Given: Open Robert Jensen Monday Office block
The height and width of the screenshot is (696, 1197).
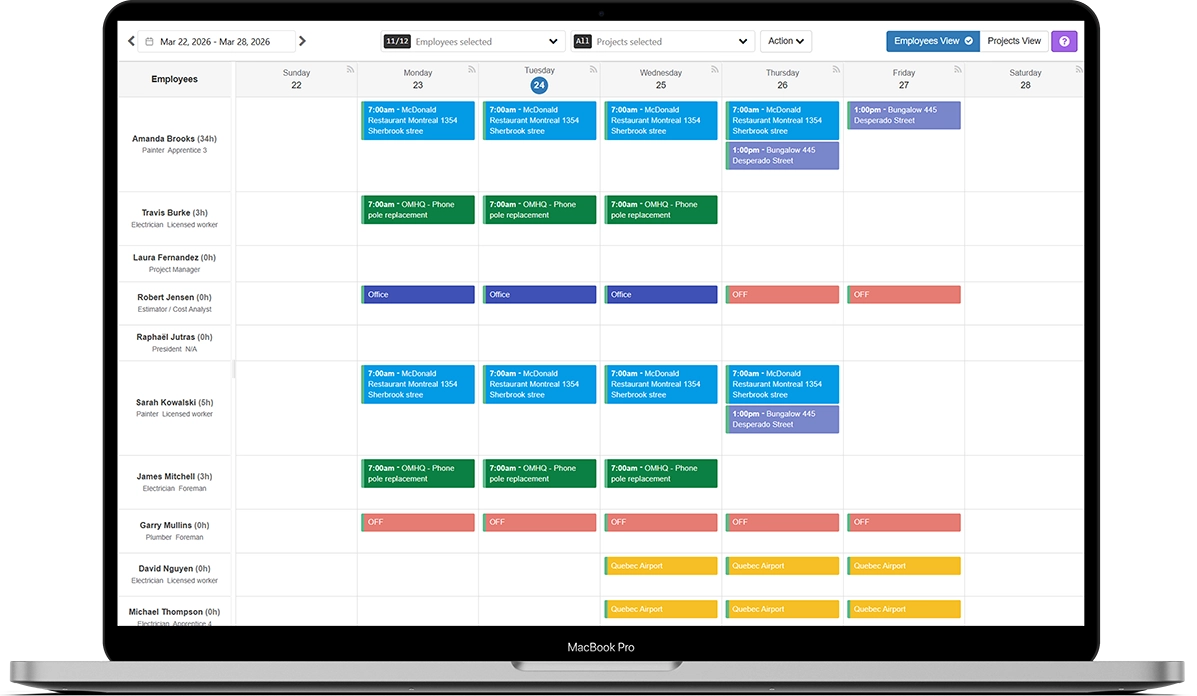Looking at the screenshot, I should pos(418,295).
